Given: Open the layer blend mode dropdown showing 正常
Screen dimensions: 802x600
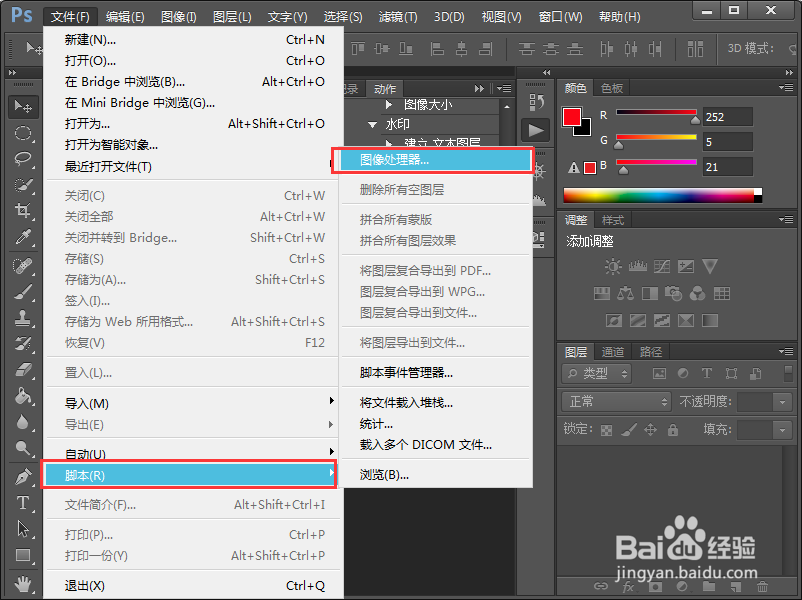Looking at the screenshot, I should click(615, 401).
